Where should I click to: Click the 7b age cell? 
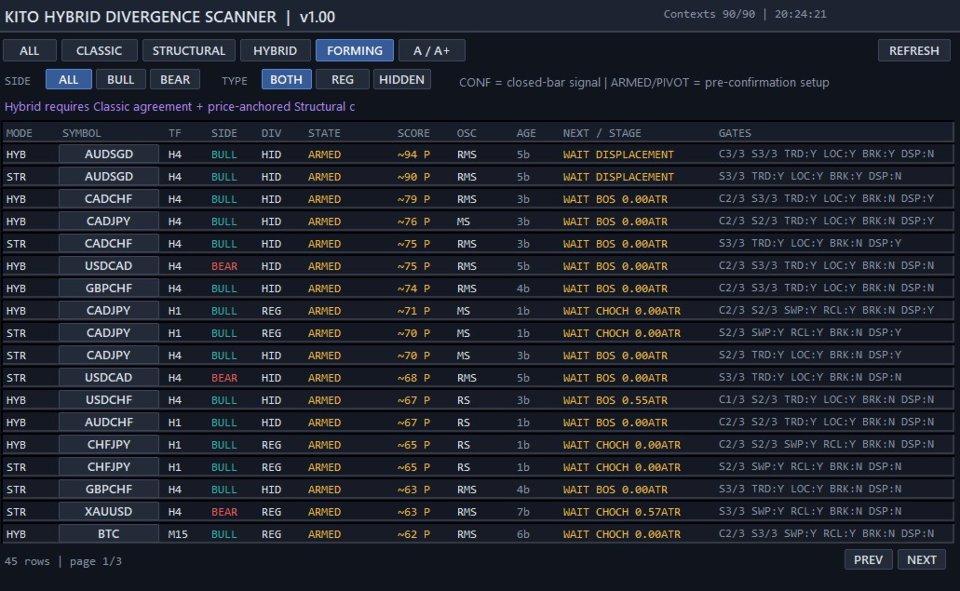click(x=523, y=512)
